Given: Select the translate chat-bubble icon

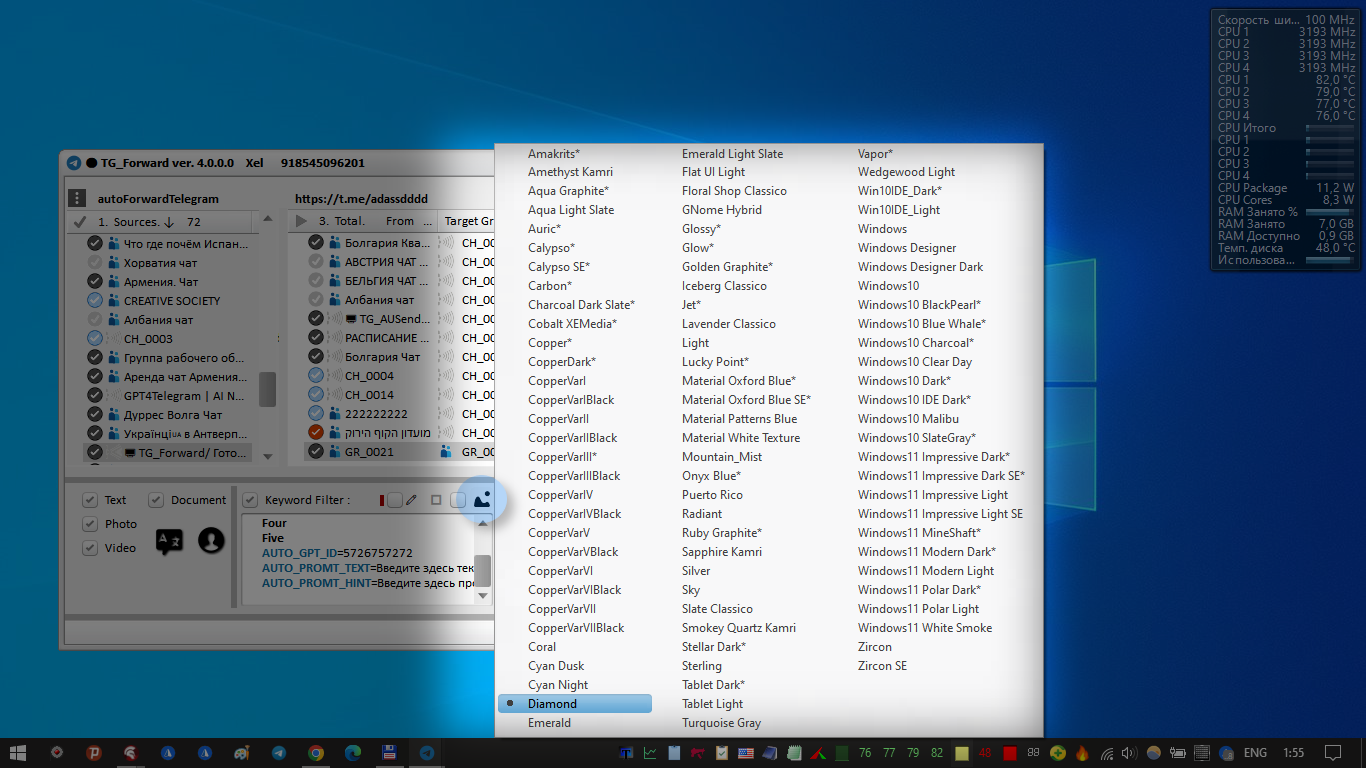Looking at the screenshot, I should click(168, 541).
